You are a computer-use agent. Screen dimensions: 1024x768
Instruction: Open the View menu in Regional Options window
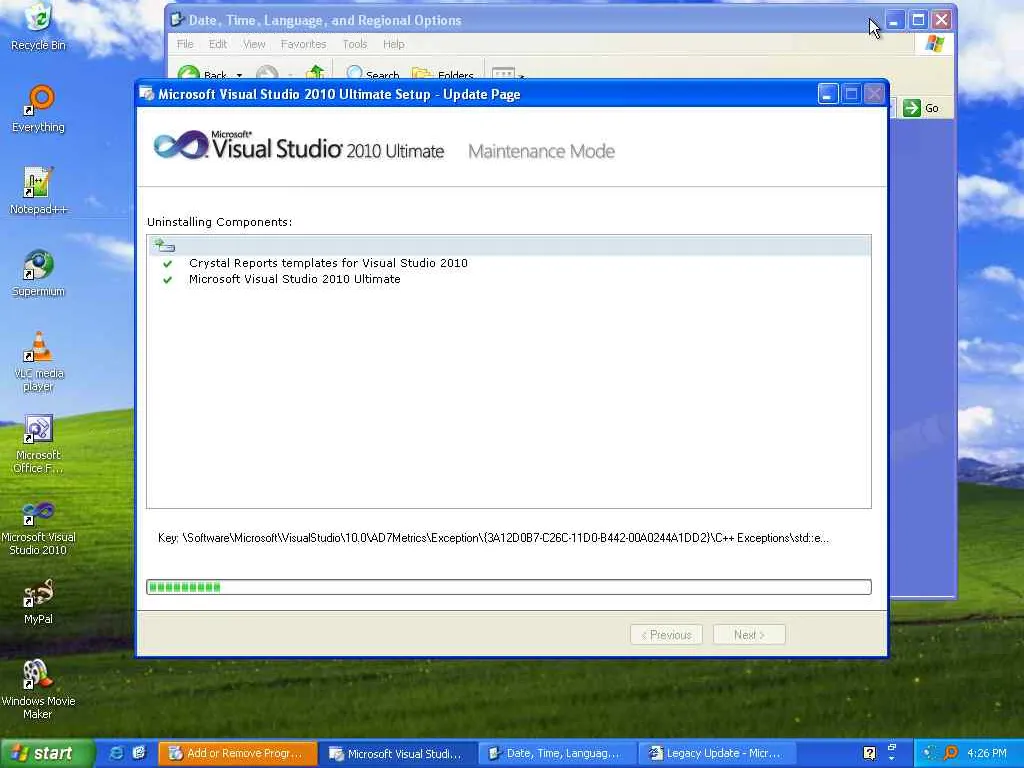(254, 44)
